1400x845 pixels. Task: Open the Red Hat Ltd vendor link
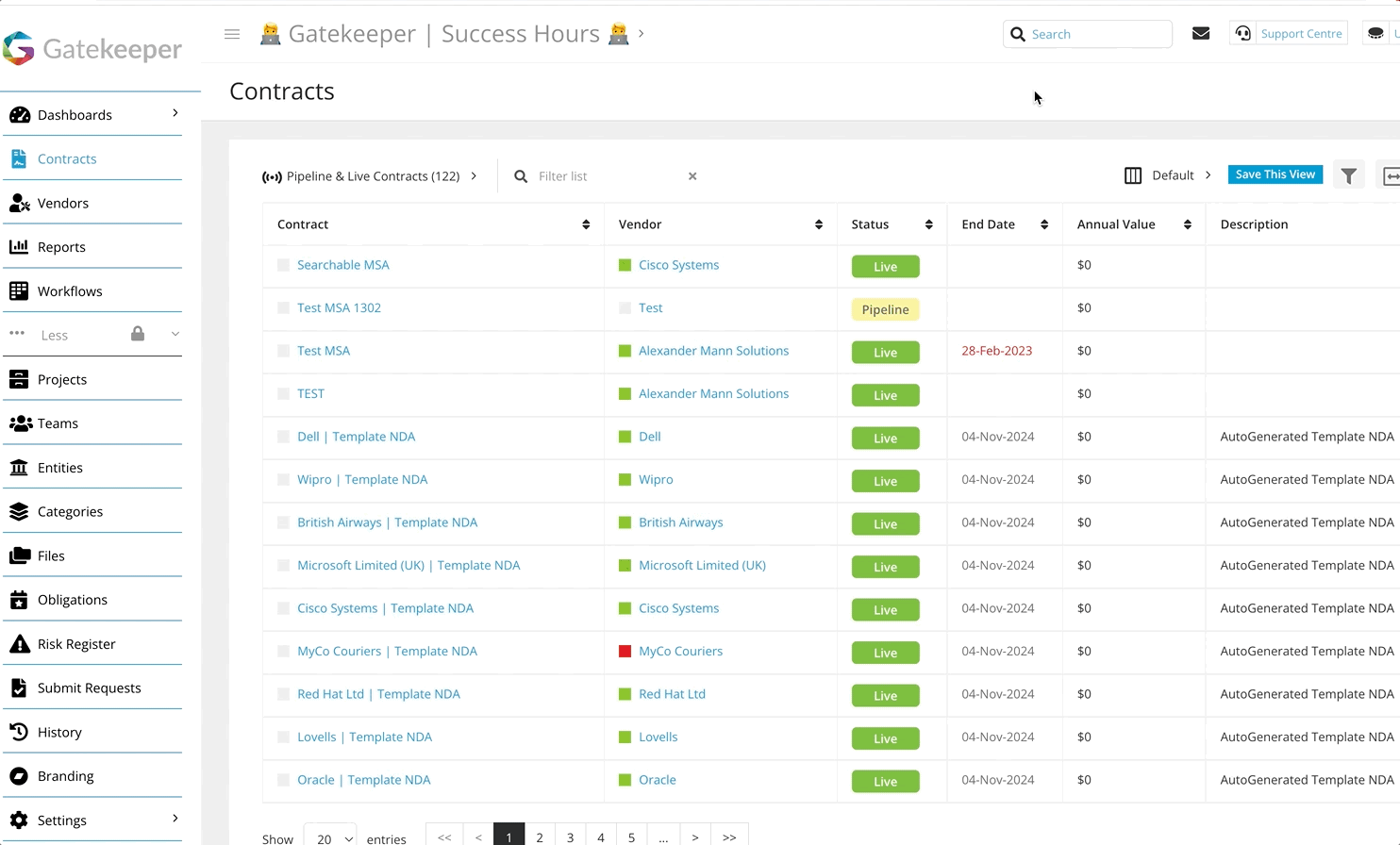coord(672,694)
